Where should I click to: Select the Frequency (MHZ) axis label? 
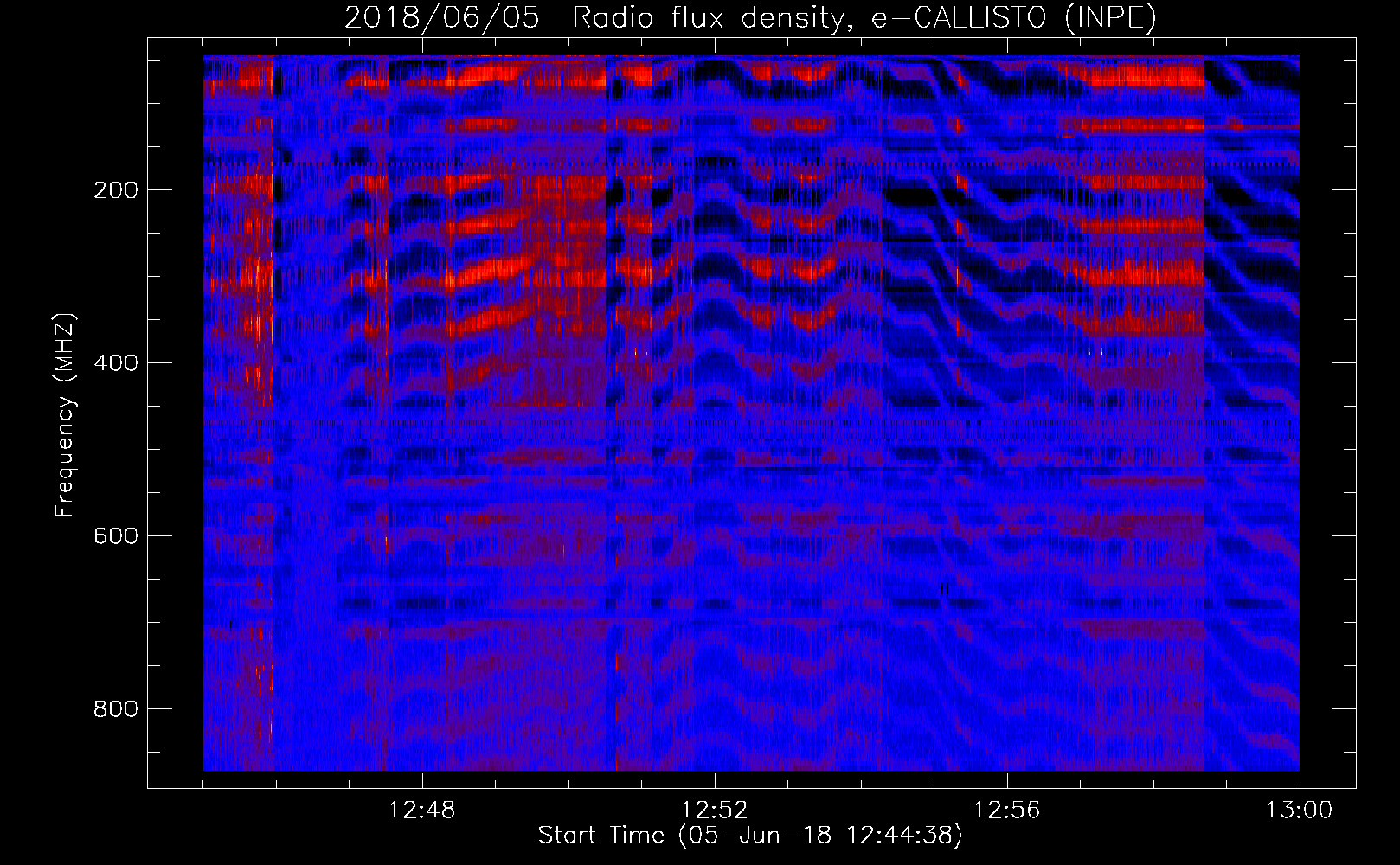pos(65,415)
